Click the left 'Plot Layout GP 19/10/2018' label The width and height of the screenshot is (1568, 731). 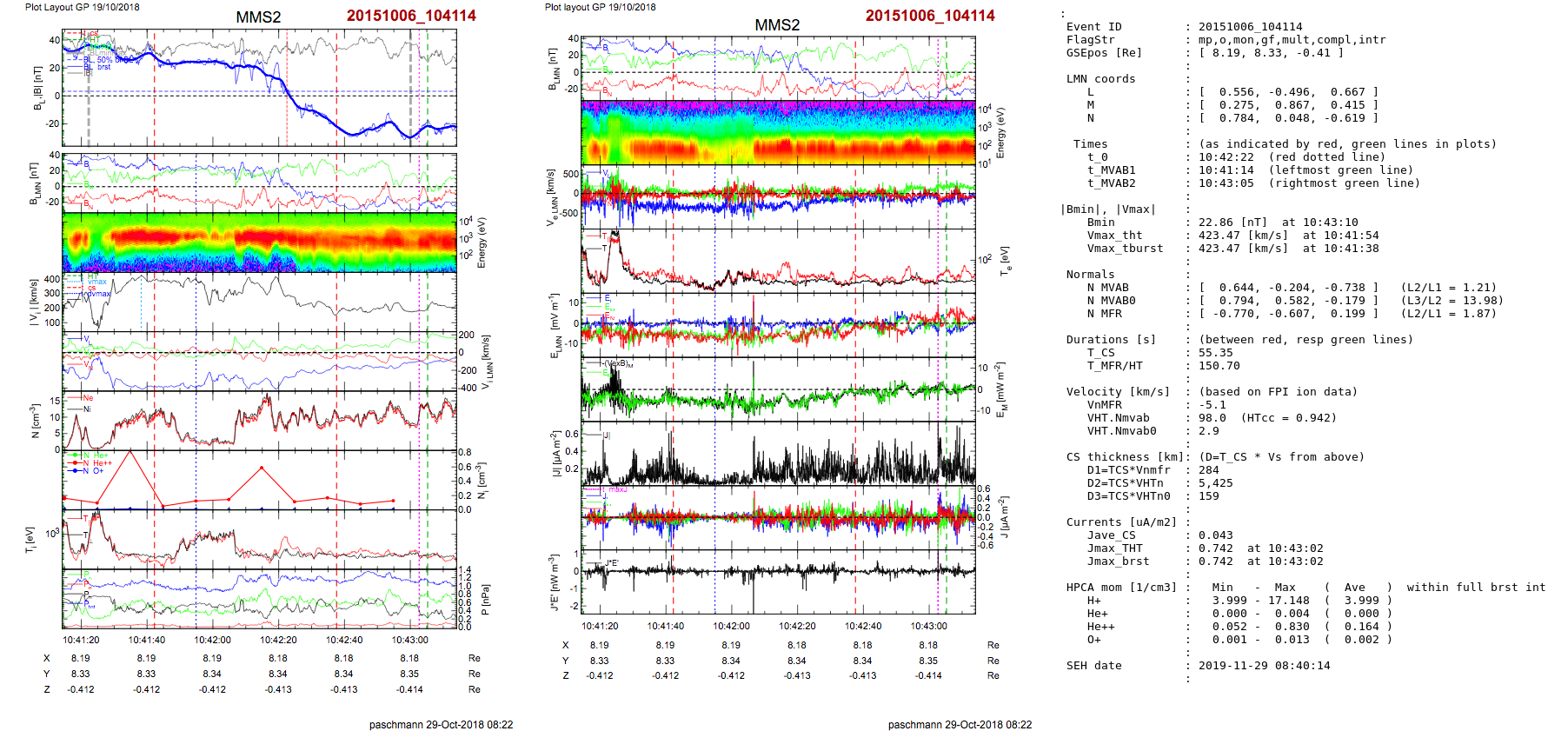(82, 7)
